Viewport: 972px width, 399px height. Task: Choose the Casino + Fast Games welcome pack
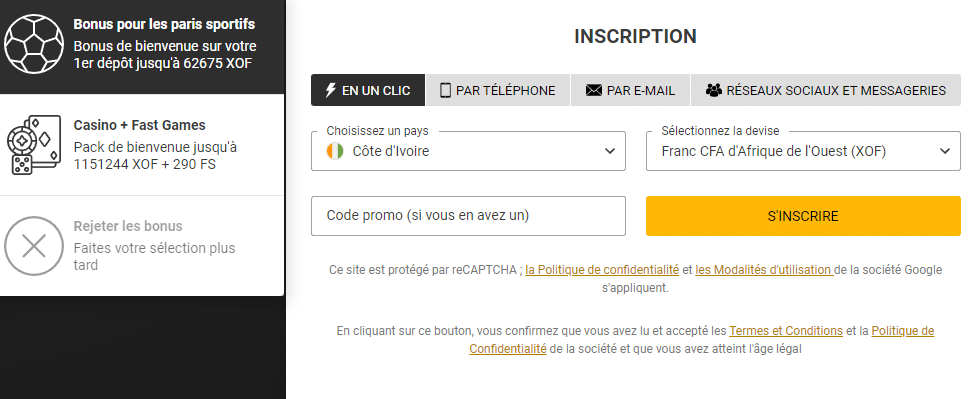pyautogui.click(x=142, y=145)
